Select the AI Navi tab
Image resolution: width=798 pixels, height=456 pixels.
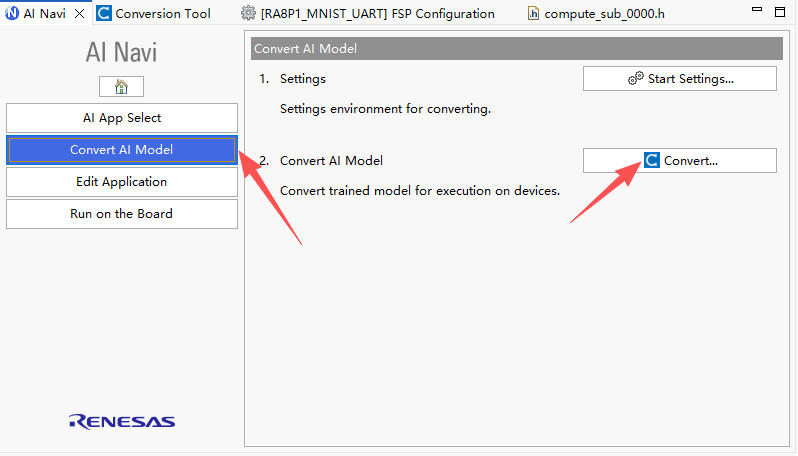(44, 13)
